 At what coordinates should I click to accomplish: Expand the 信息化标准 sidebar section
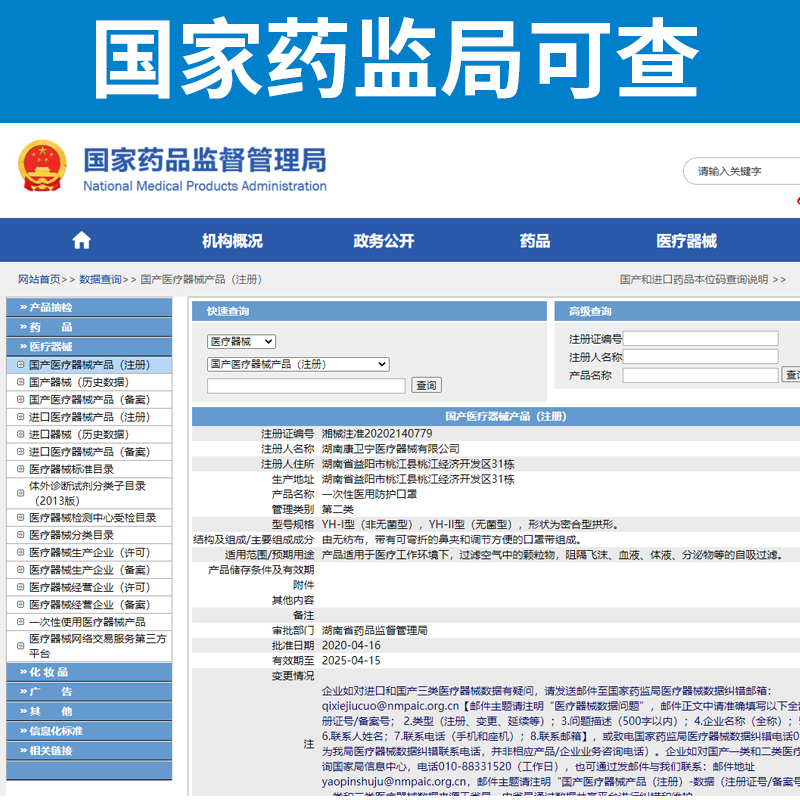pyautogui.click(x=89, y=731)
